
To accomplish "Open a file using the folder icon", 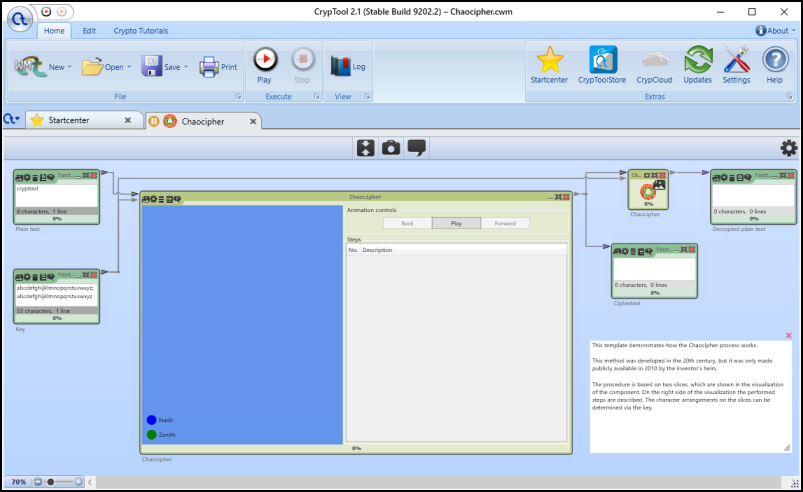I will pyautogui.click(x=92, y=67).
